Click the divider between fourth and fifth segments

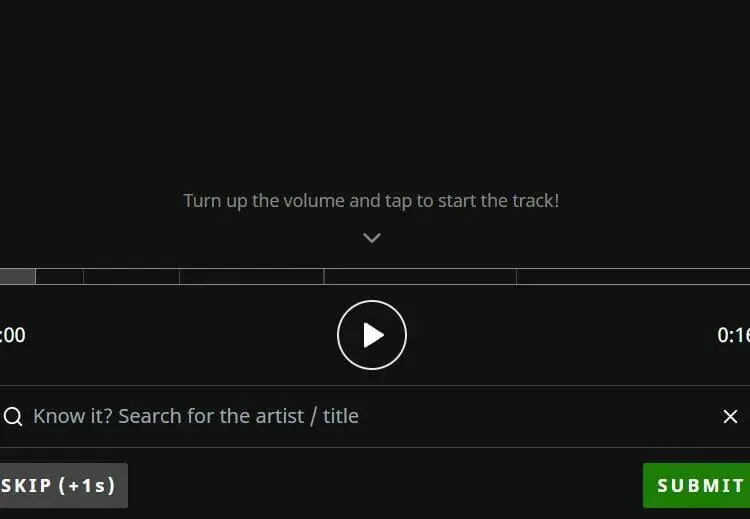tap(324, 276)
